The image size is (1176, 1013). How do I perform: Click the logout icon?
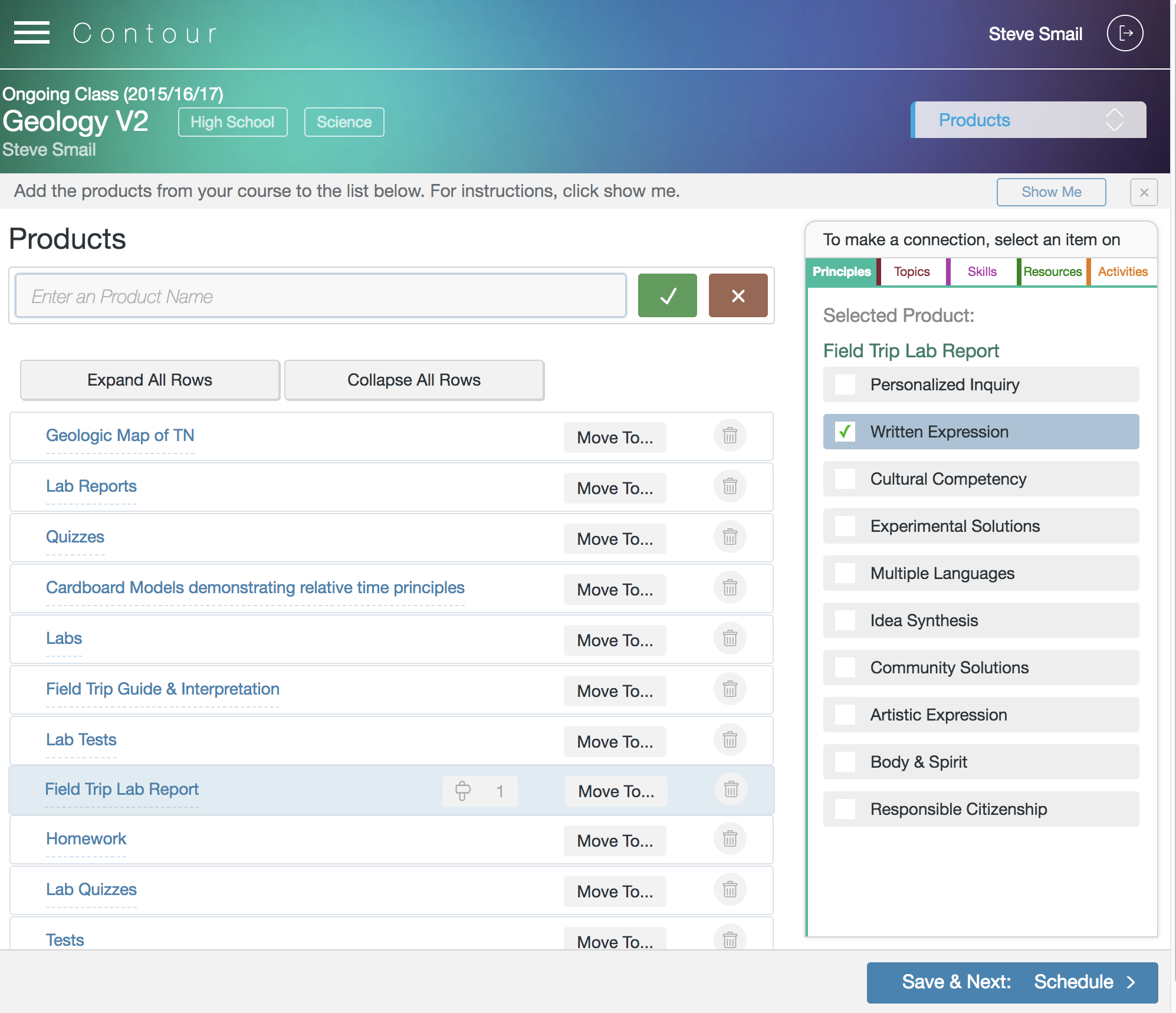(x=1125, y=33)
